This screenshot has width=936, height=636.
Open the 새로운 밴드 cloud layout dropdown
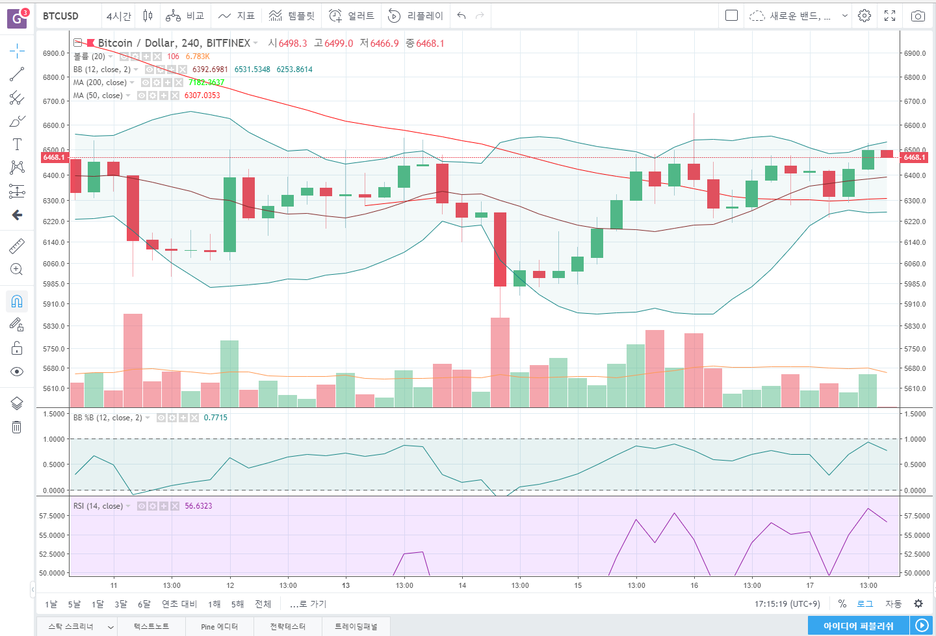799,16
